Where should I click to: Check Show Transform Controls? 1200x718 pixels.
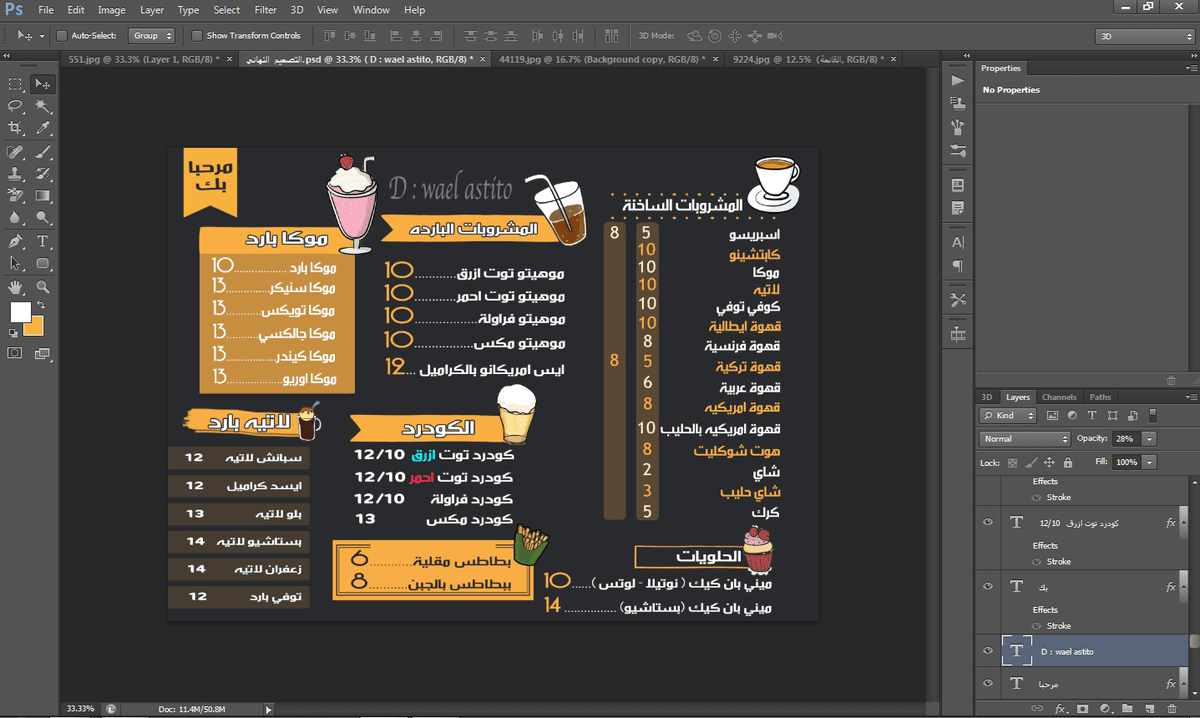[x=197, y=36]
